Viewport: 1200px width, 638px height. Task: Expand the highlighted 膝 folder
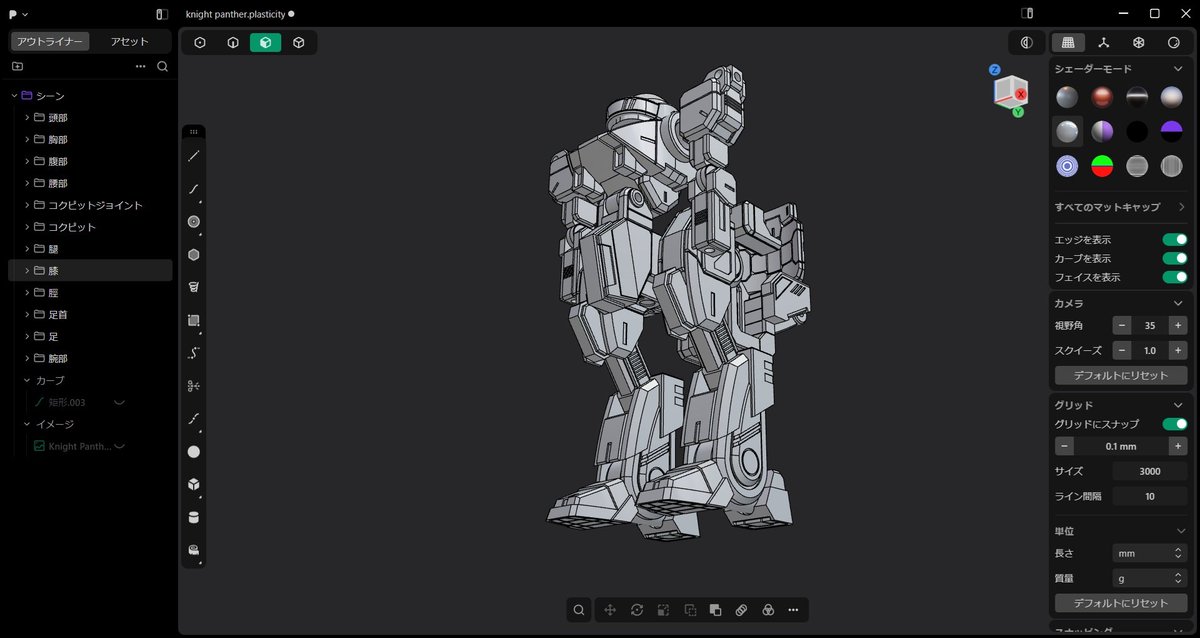(x=27, y=271)
